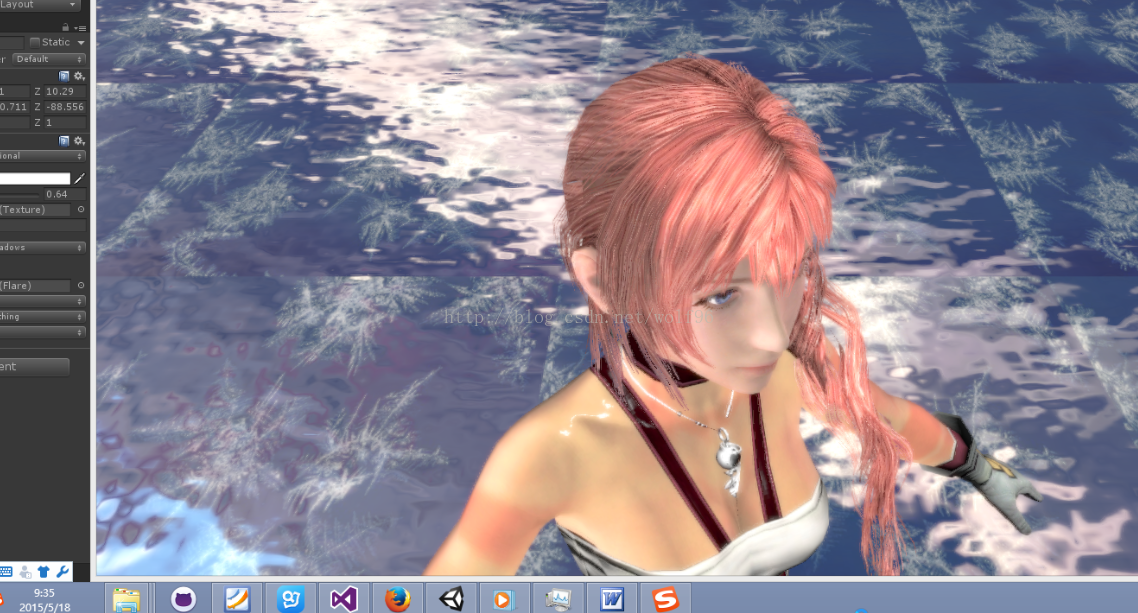Screen dimensions: 1138x613
Task: Click the cookie (Texture) object field
Action: coord(35,210)
